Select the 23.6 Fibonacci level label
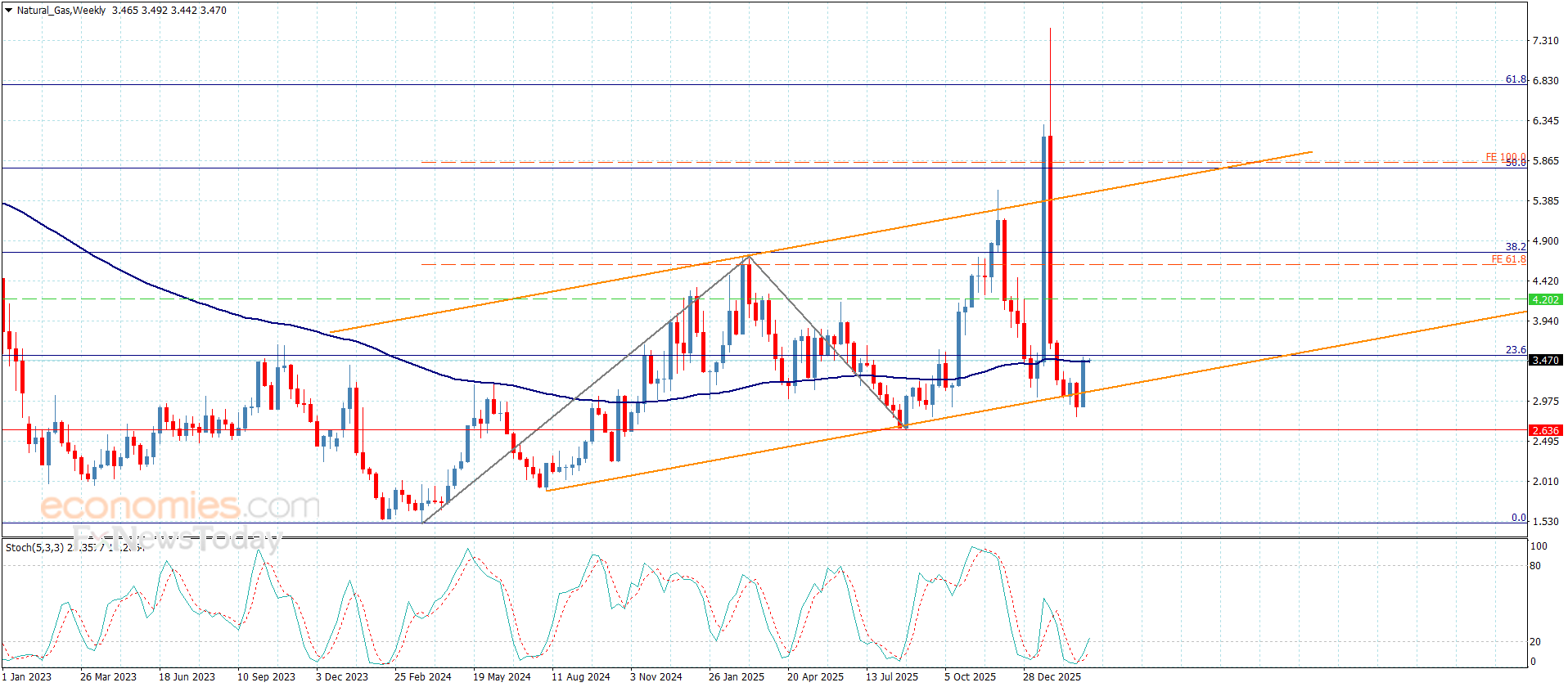 coord(1516,350)
